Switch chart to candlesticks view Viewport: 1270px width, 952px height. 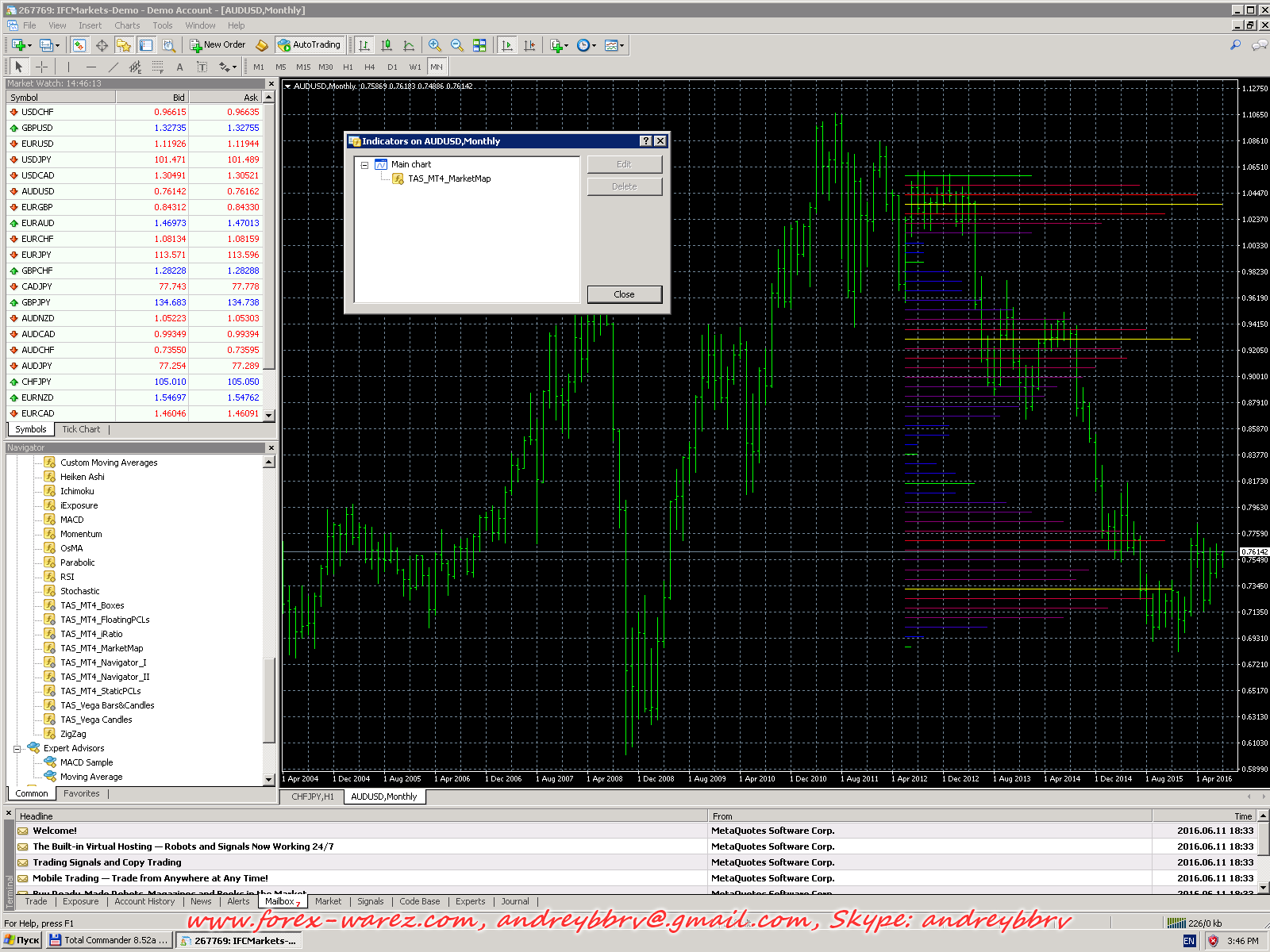coord(387,45)
